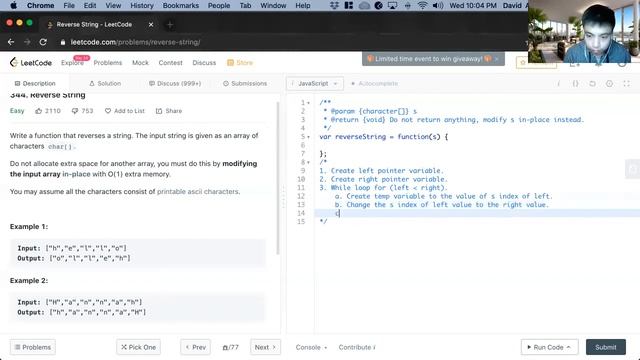Collapse code fold arrow at line 8
640x360 pixels.
tap(309, 162)
